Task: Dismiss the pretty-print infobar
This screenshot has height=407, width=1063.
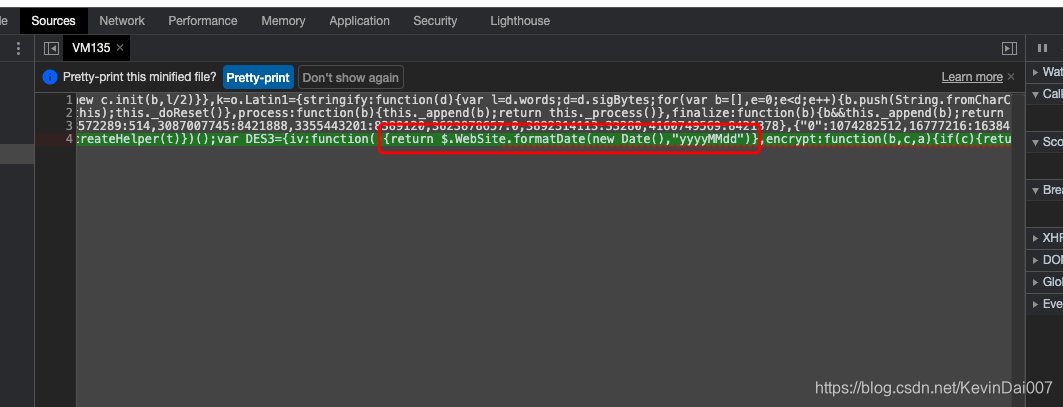Action: click(x=1011, y=77)
